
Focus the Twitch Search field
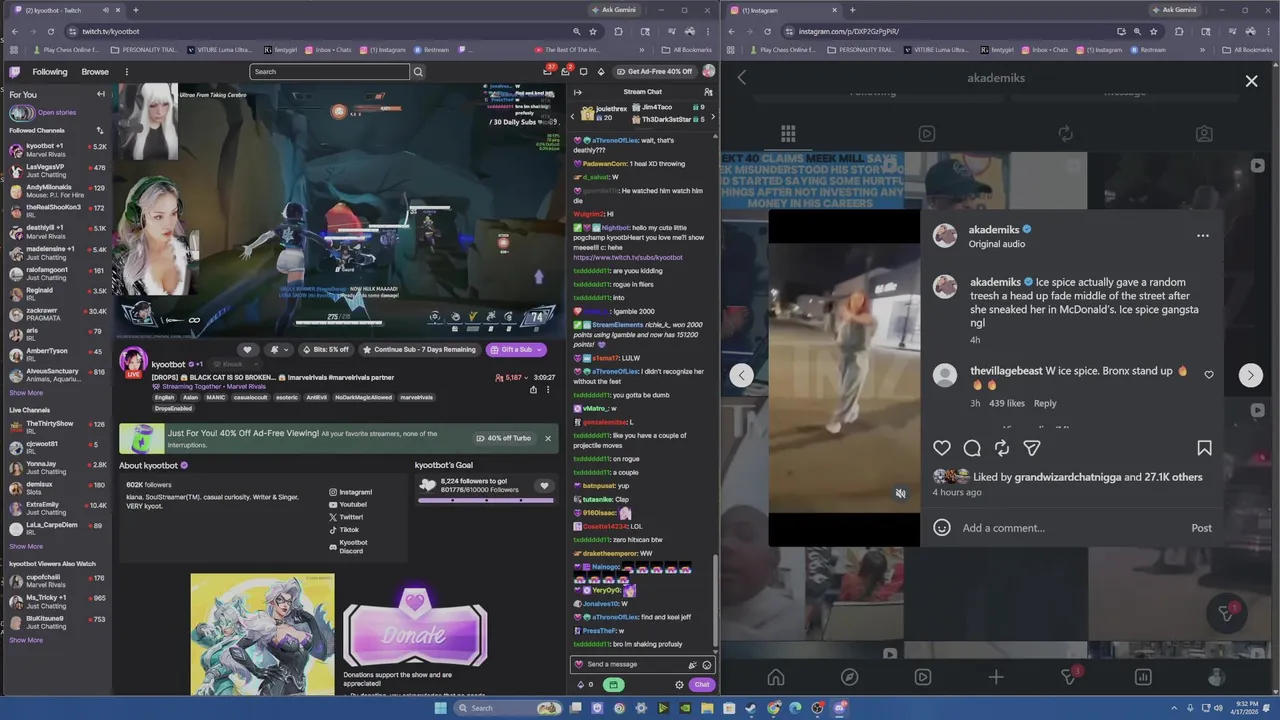[329, 72]
